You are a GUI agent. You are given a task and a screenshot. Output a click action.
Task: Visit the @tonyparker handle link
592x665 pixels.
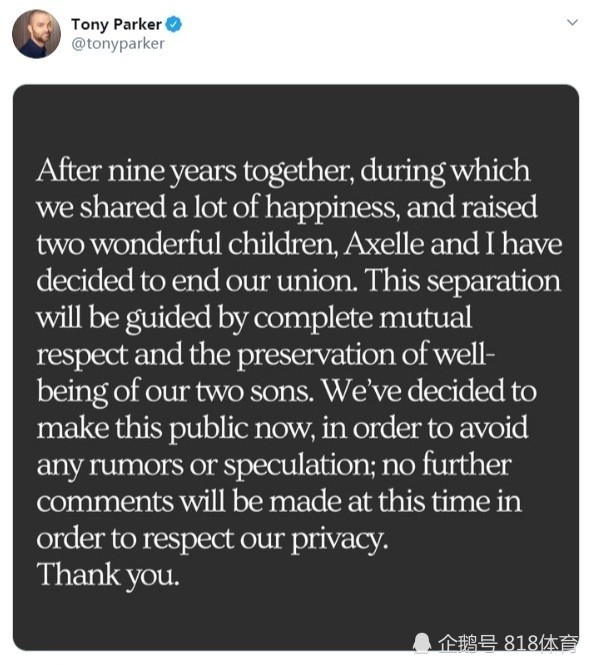pyautogui.click(x=117, y=44)
